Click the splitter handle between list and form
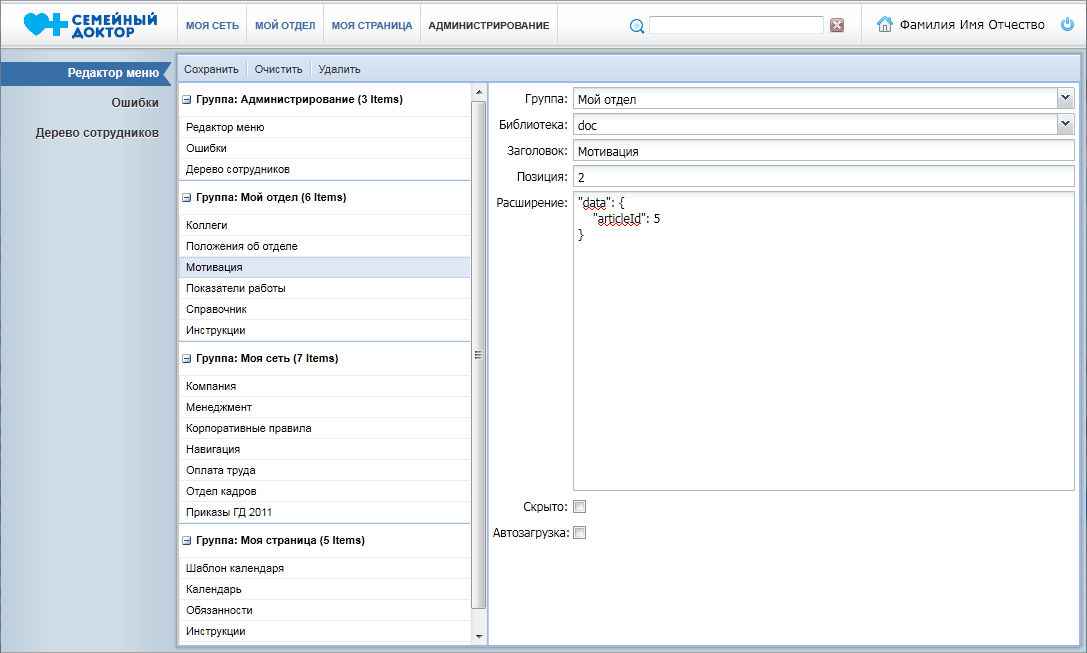 487,365
